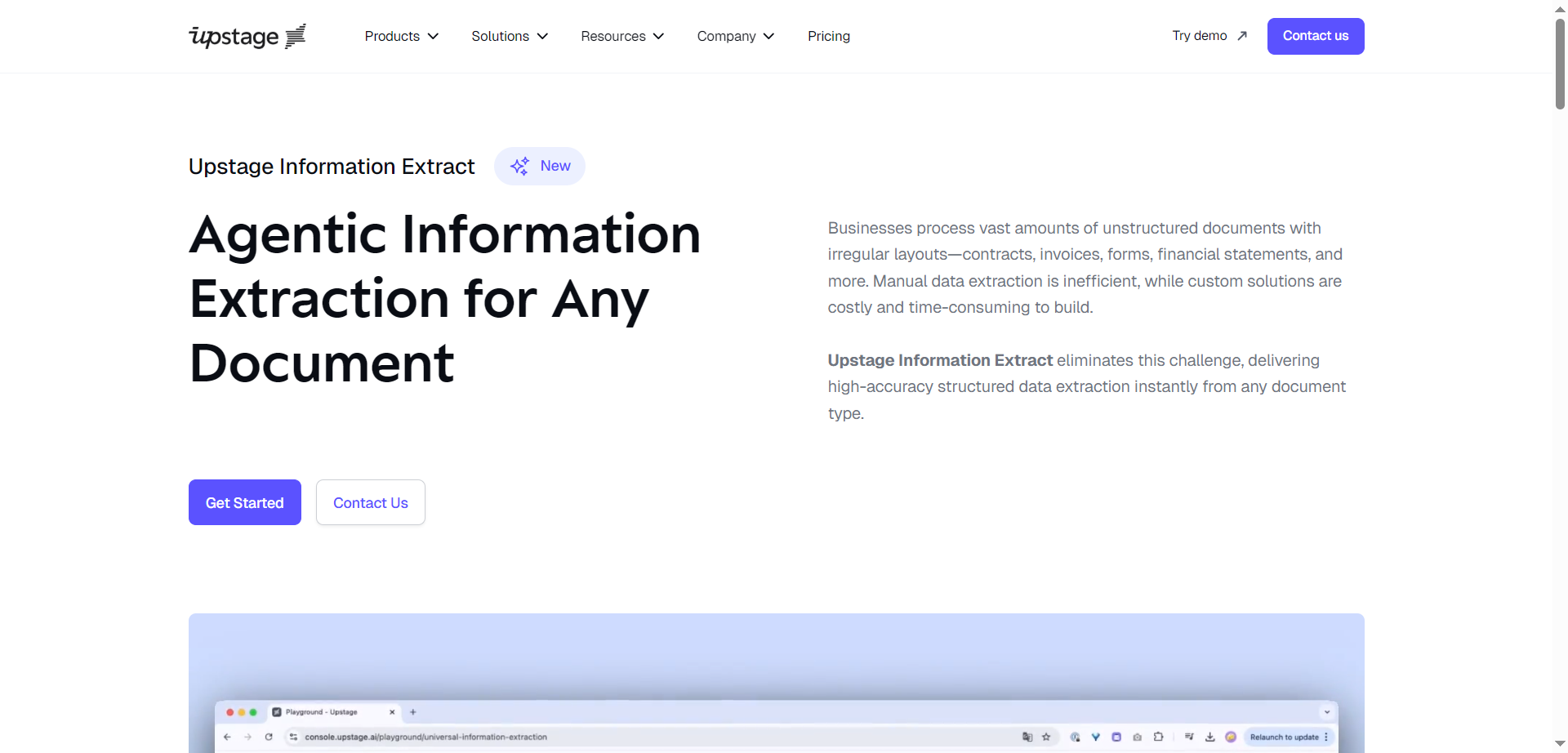Image resolution: width=1568 pixels, height=753 pixels.
Task: Open the Try demo link
Action: tap(1209, 36)
